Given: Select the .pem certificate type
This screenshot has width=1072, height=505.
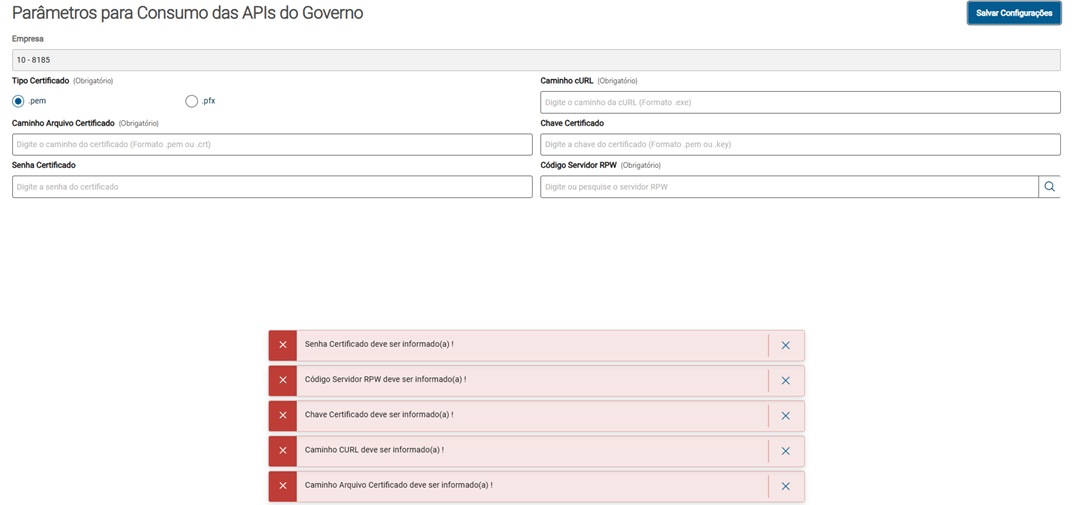Looking at the screenshot, I should point(18,101).
